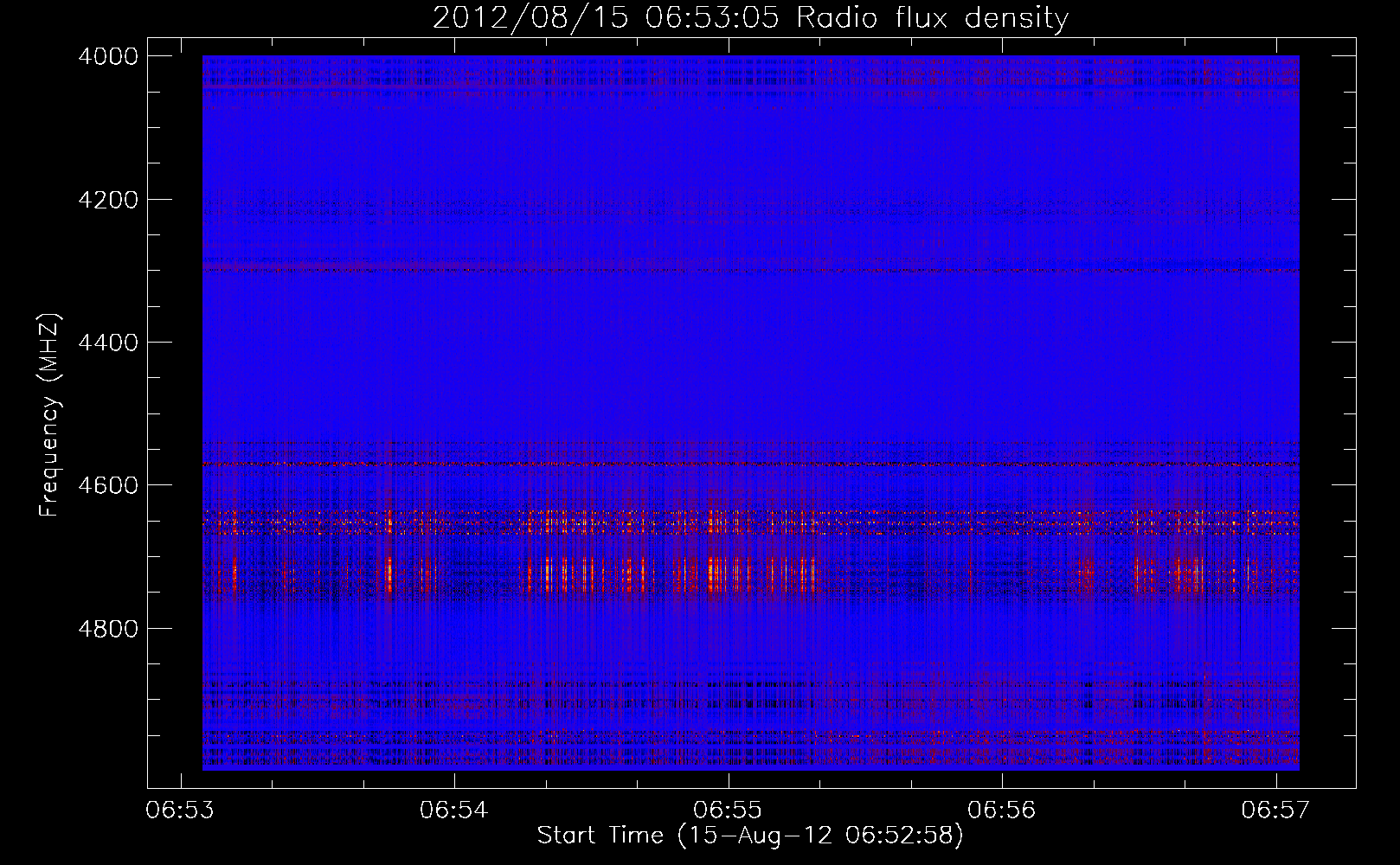Click the 06:57 time axis label

click(1275, 810)
